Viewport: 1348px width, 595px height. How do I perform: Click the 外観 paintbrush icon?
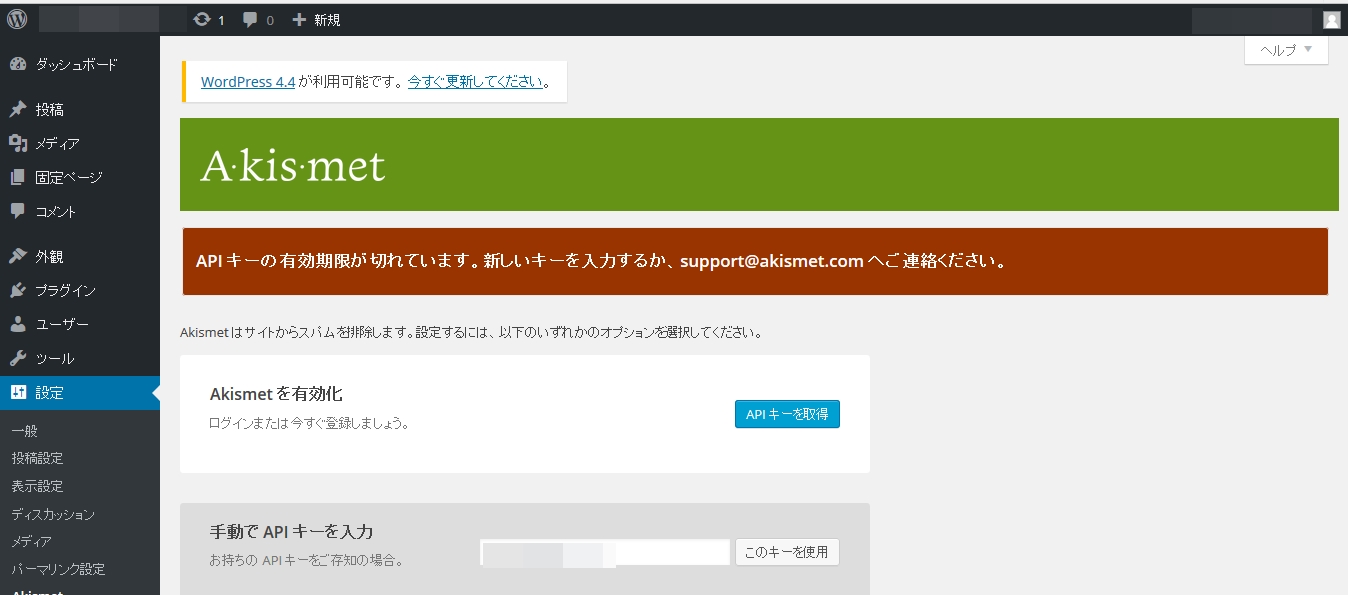pos(17,256)
